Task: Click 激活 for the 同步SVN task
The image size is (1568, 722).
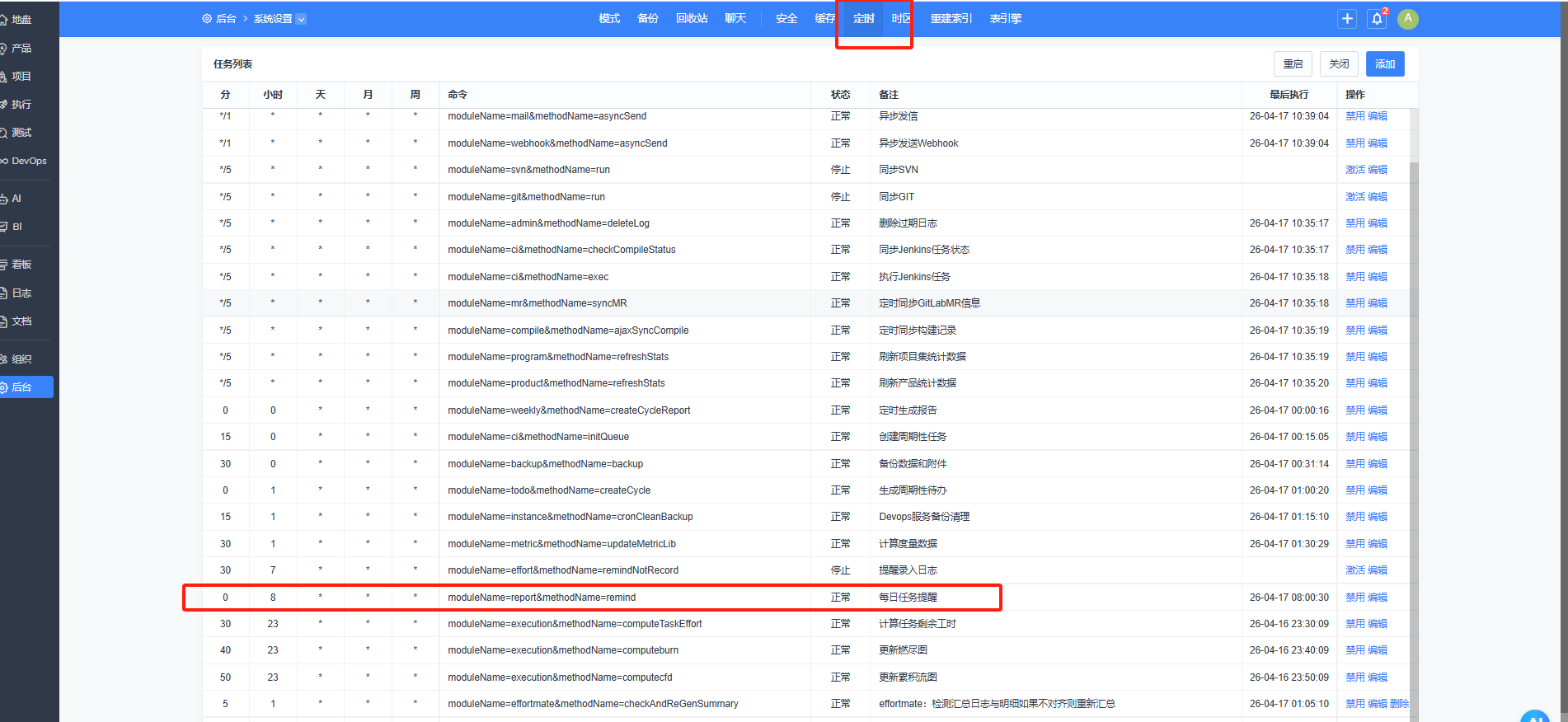Action: click(x=1355, y=170)
